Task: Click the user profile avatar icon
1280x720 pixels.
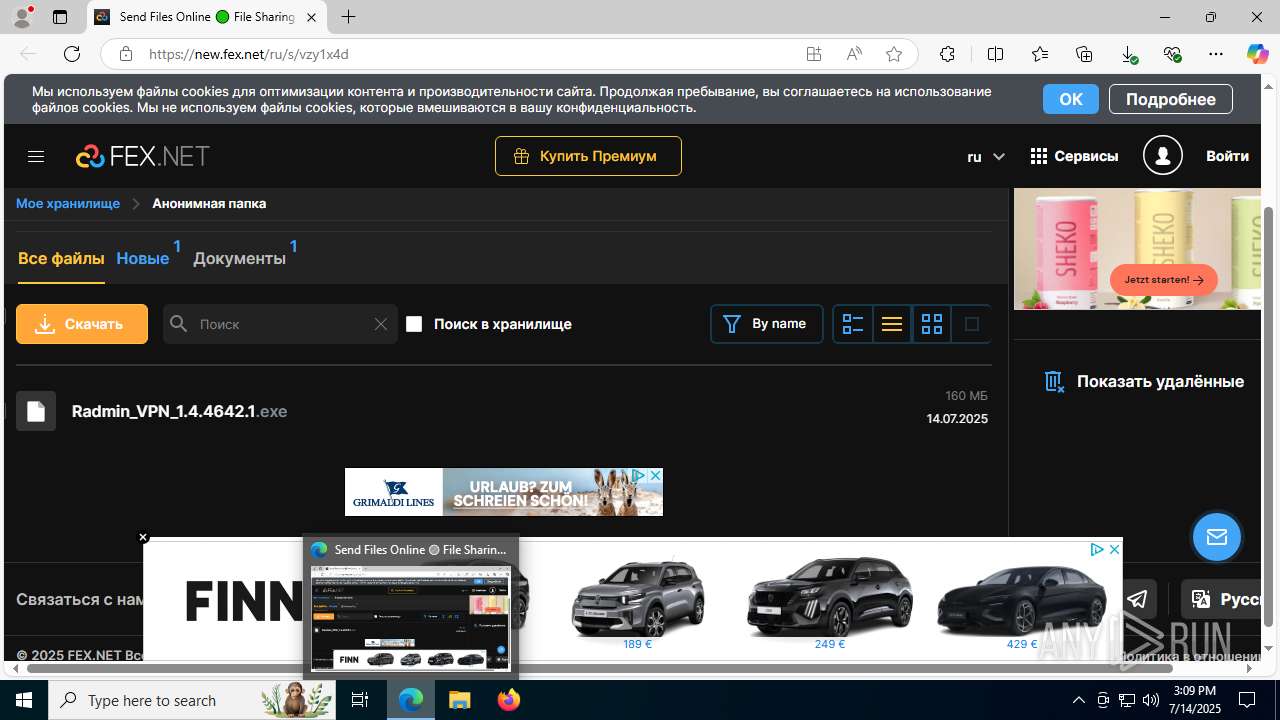Action: [1163, 156]
